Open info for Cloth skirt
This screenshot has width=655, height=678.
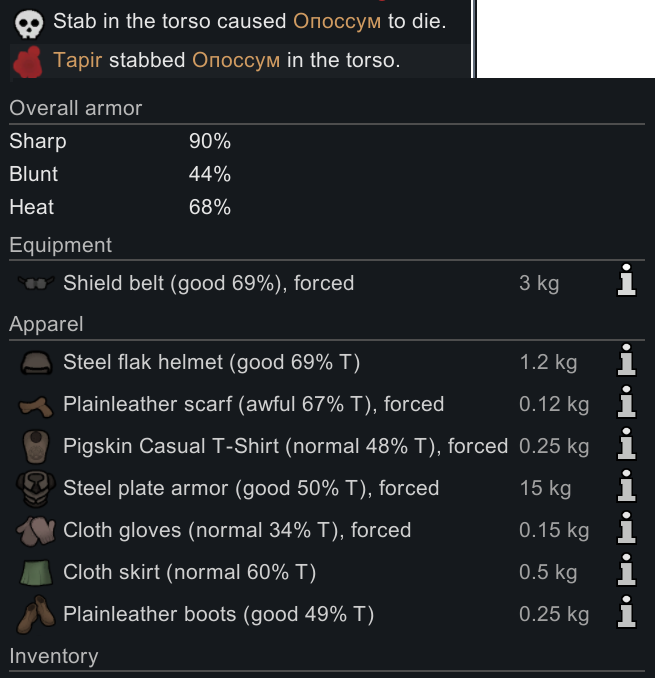(x=626, y=572)
